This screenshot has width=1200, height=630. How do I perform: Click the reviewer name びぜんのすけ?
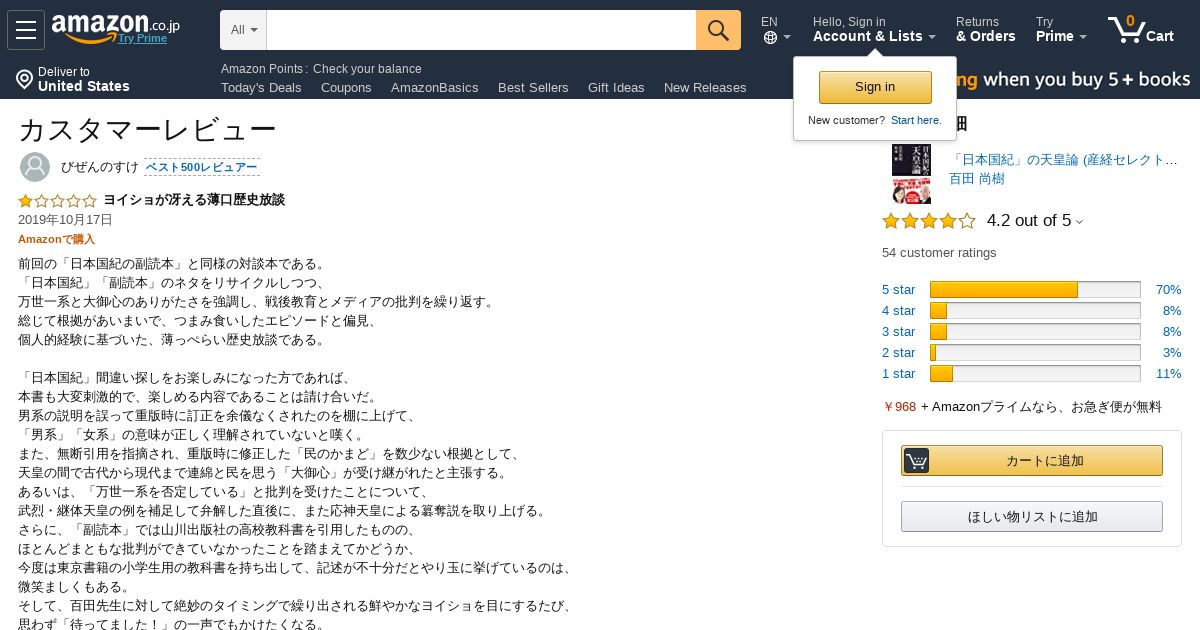99,167
